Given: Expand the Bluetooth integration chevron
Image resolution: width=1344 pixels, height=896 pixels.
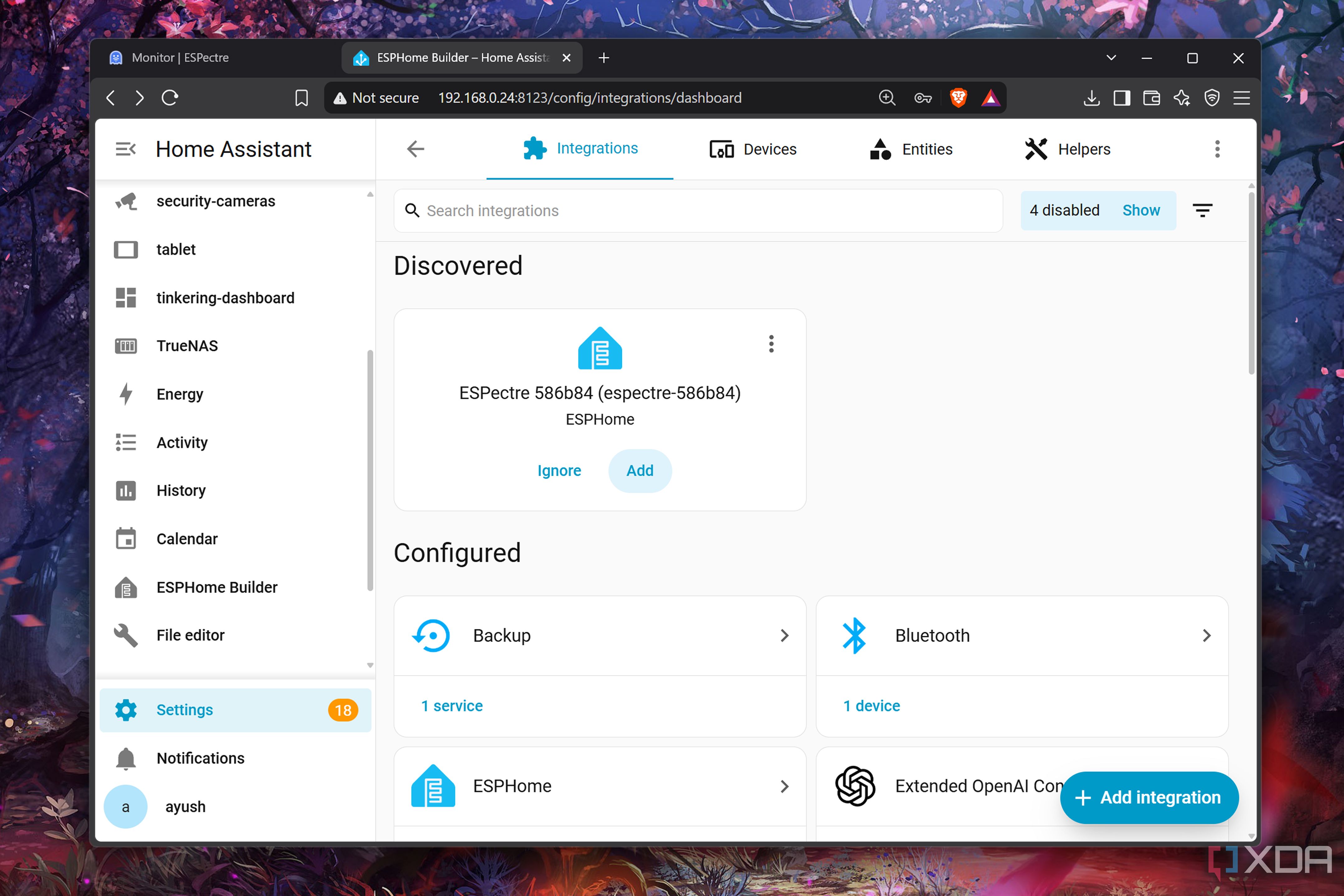Looking at the screenshot, I should click(1206, 635).
